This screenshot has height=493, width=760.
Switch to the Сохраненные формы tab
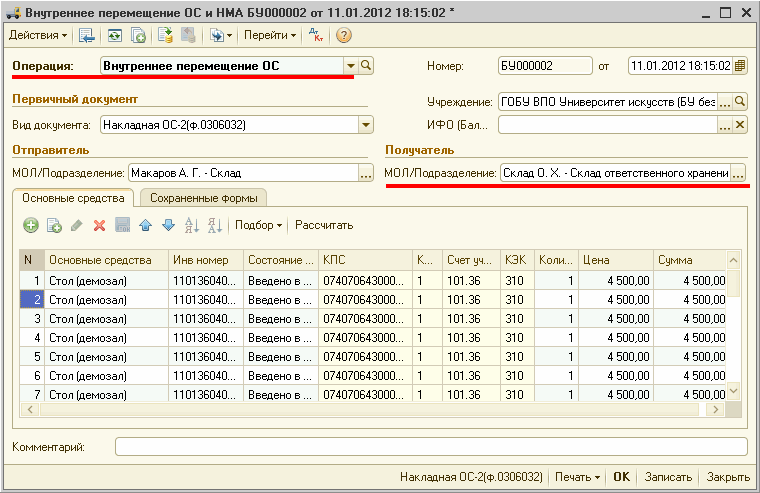pyautogui.click(x=204, y=198)
